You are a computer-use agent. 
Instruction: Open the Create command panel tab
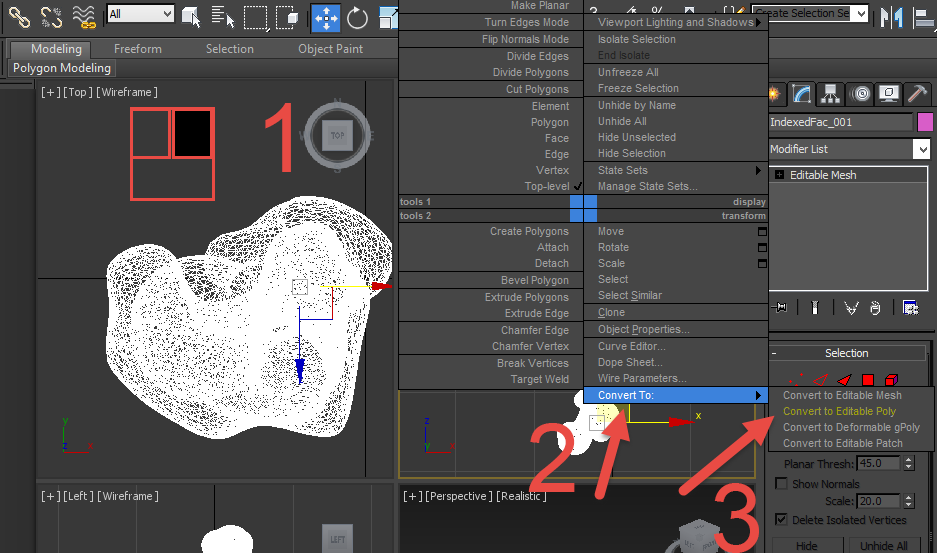coord(774,94)
